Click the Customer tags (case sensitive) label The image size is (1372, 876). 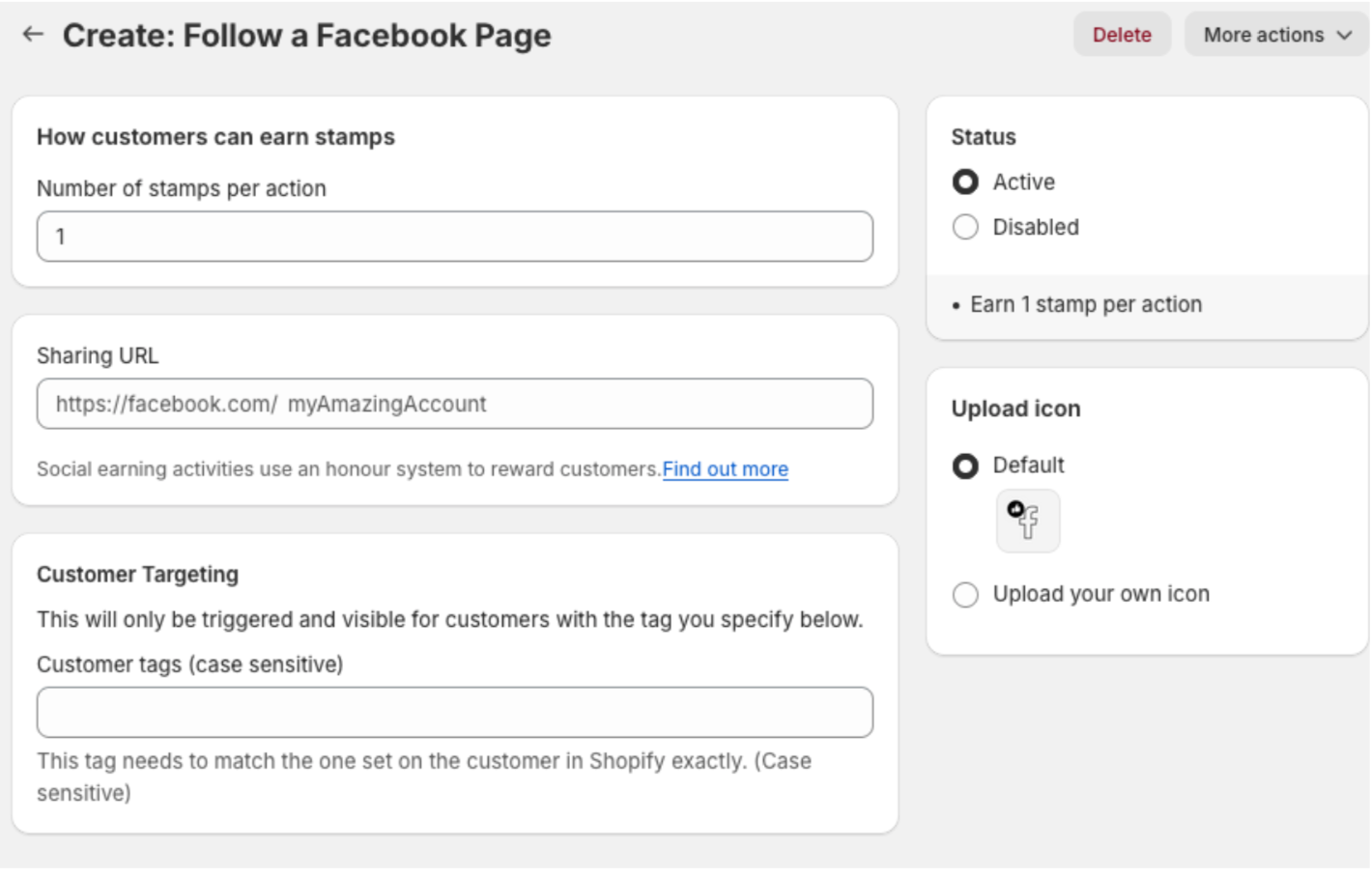[x=190, y=664]
